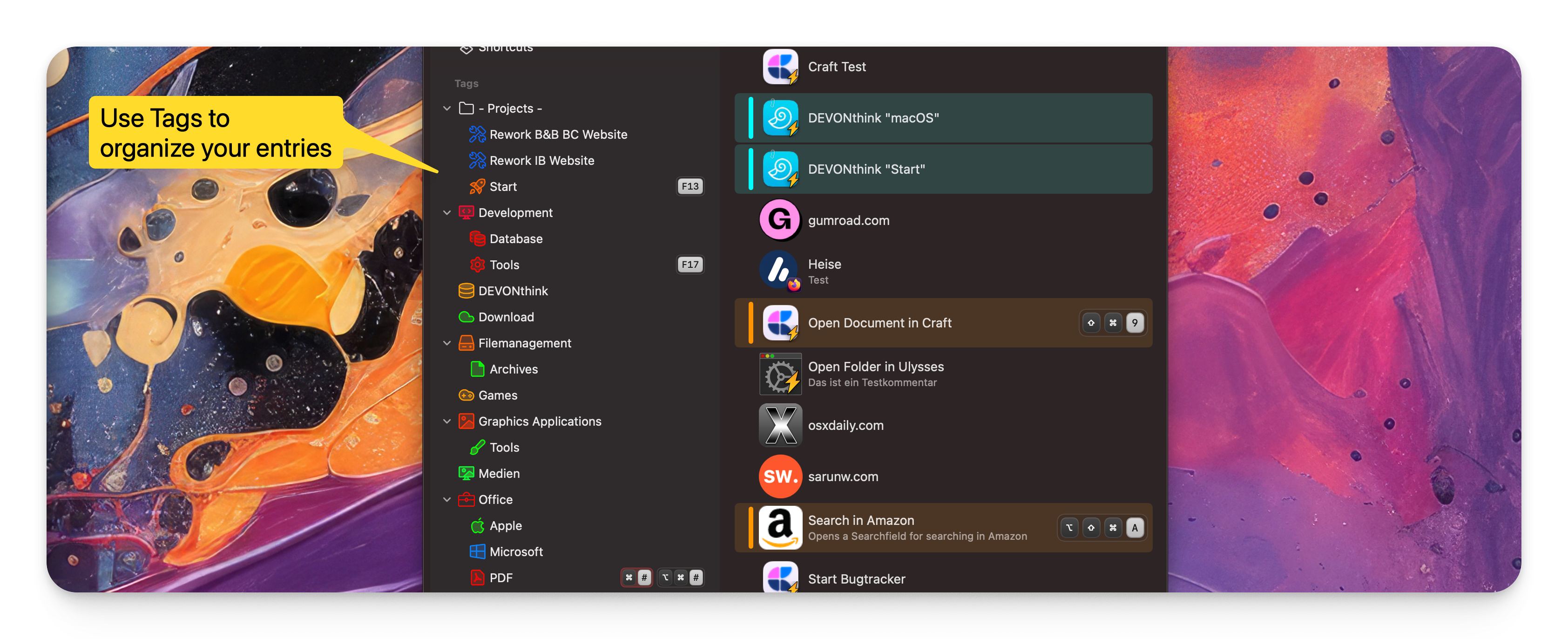The height and width of the screenshot is (639, 1568).
Task: Click the Amazon search entry icon
Action: click(x=780, y=528)
